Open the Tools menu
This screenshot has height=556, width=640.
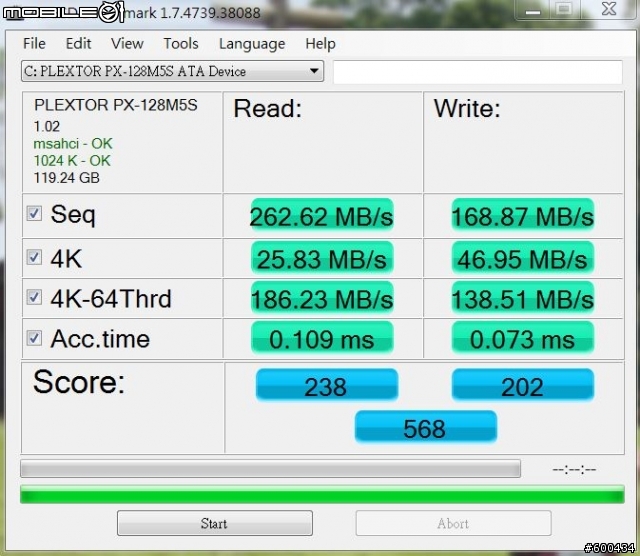pos(181,43)
